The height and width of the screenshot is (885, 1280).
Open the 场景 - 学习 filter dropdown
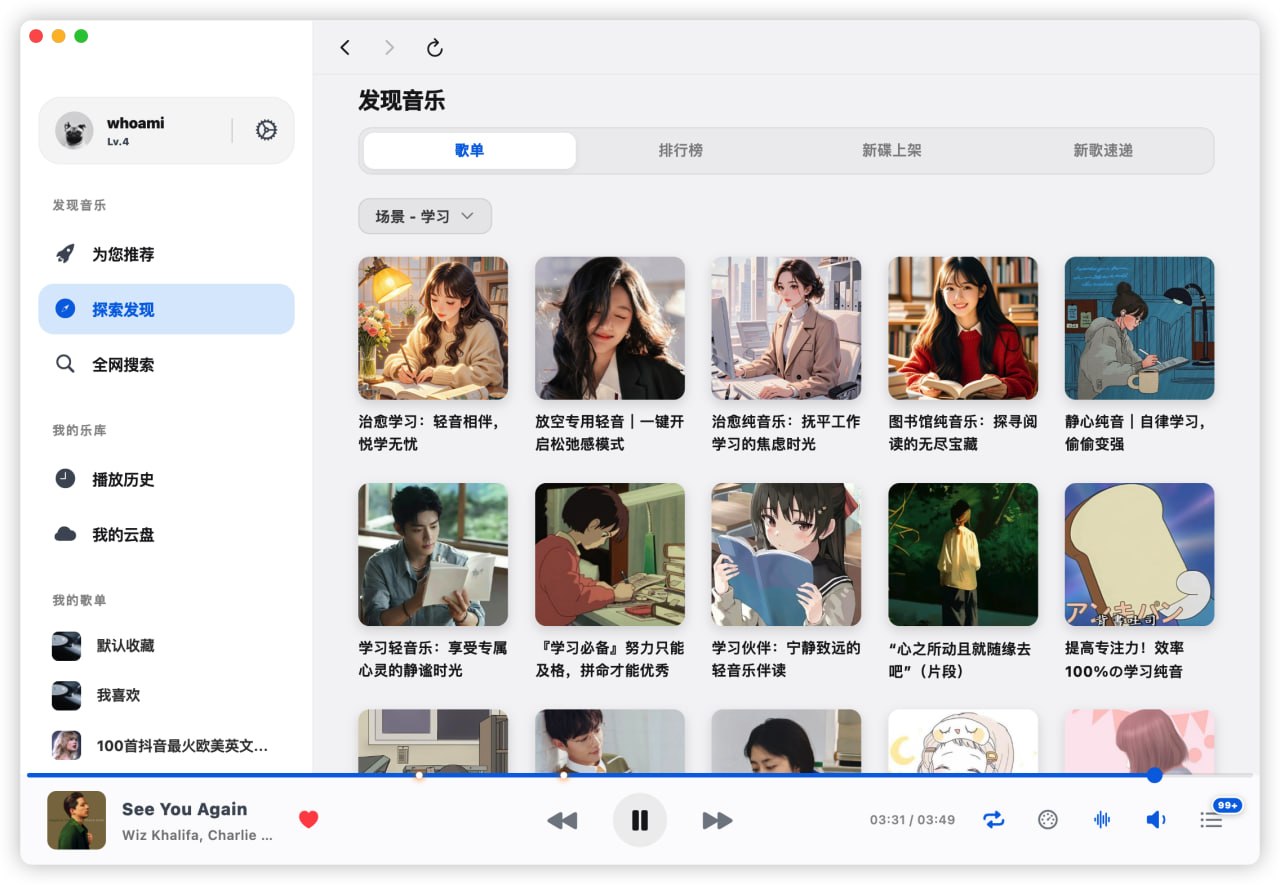424,216
